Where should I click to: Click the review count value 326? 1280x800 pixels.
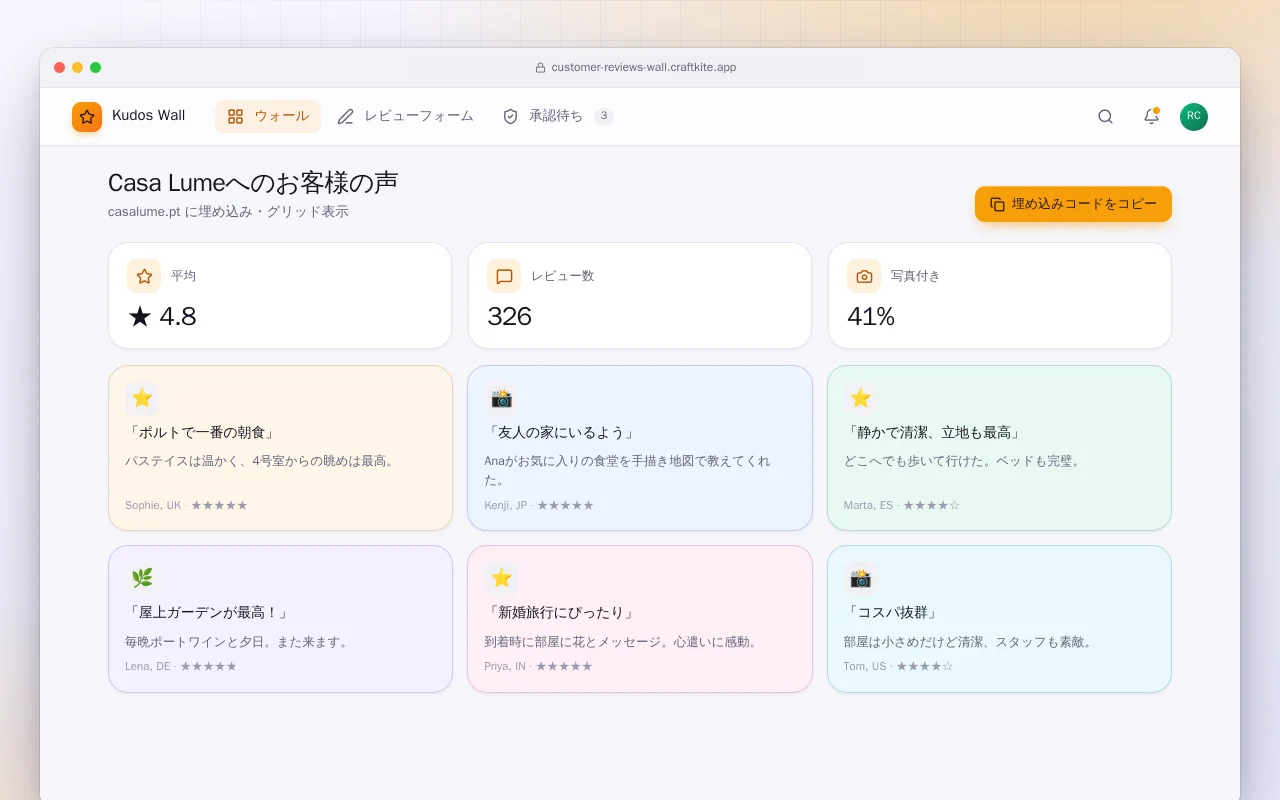point(509,317)
